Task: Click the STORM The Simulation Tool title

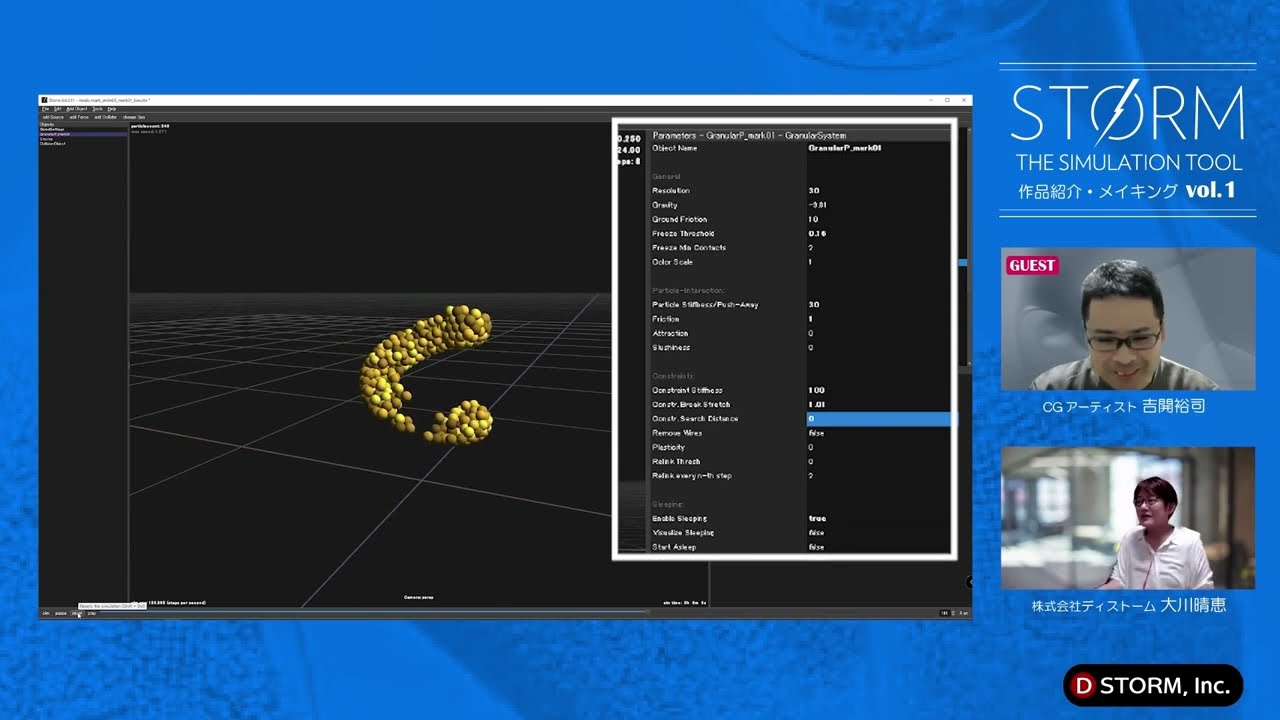Action: pyautogui.click(x=1128, y=127)
